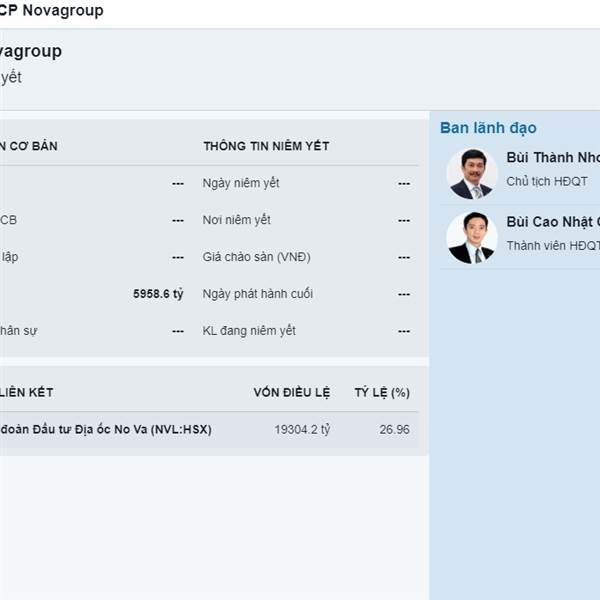Open the Địa ốc No Va (NVL:HSX) company link
Image resolution: width=600 pixels, height=600 pixels.
106,429
